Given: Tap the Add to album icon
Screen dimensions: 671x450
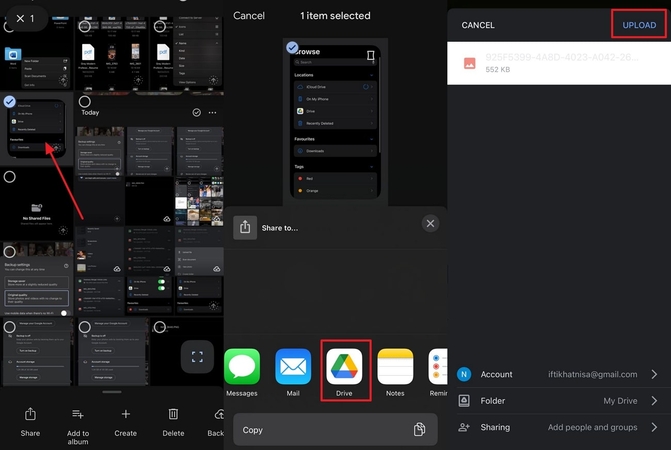Looking at the screenshot, I should 77,414.
